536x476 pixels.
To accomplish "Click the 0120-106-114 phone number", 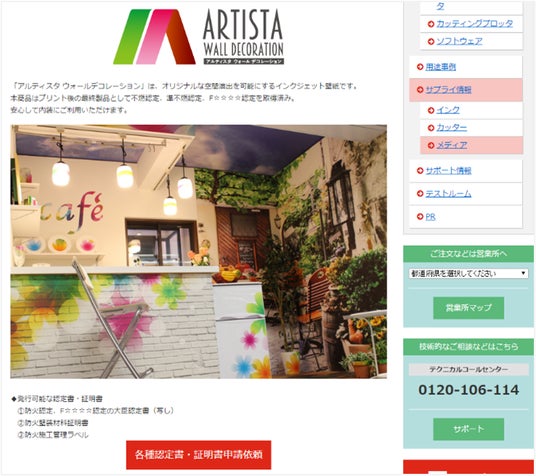I will [468, 390].
